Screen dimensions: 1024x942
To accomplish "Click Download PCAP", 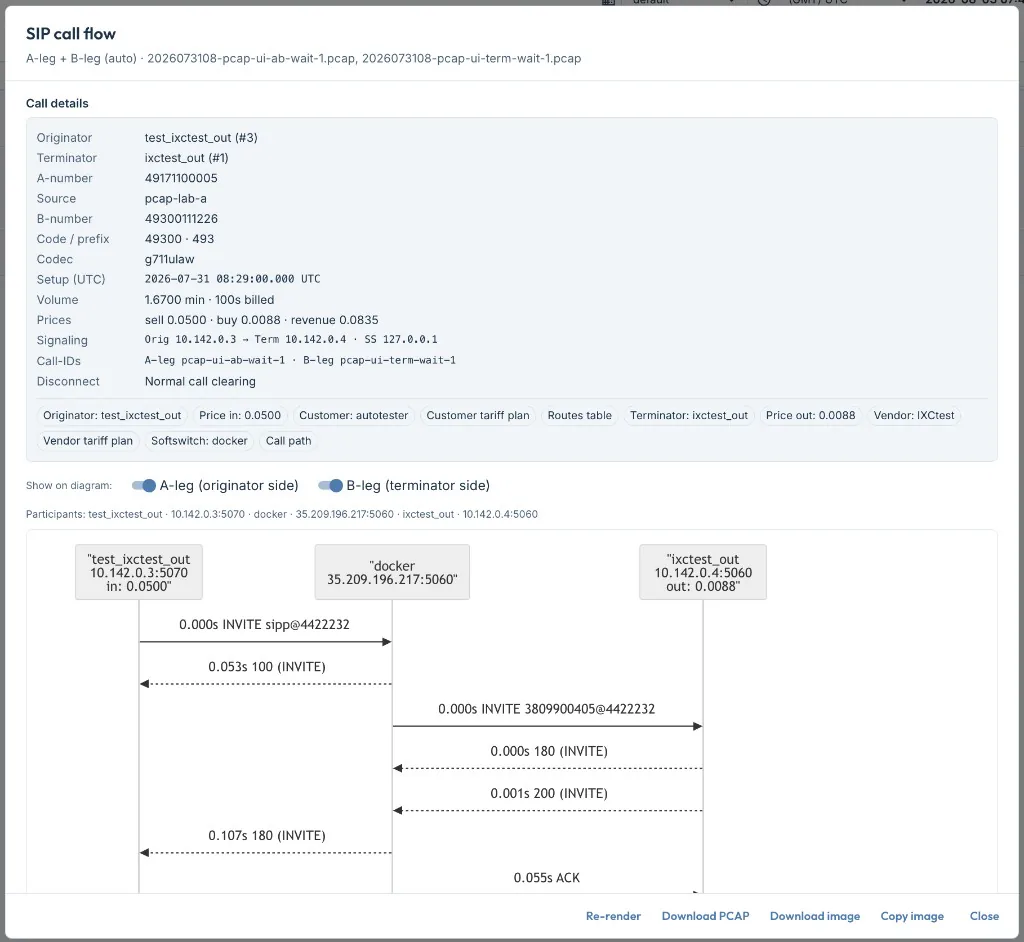I will point(705,916).
